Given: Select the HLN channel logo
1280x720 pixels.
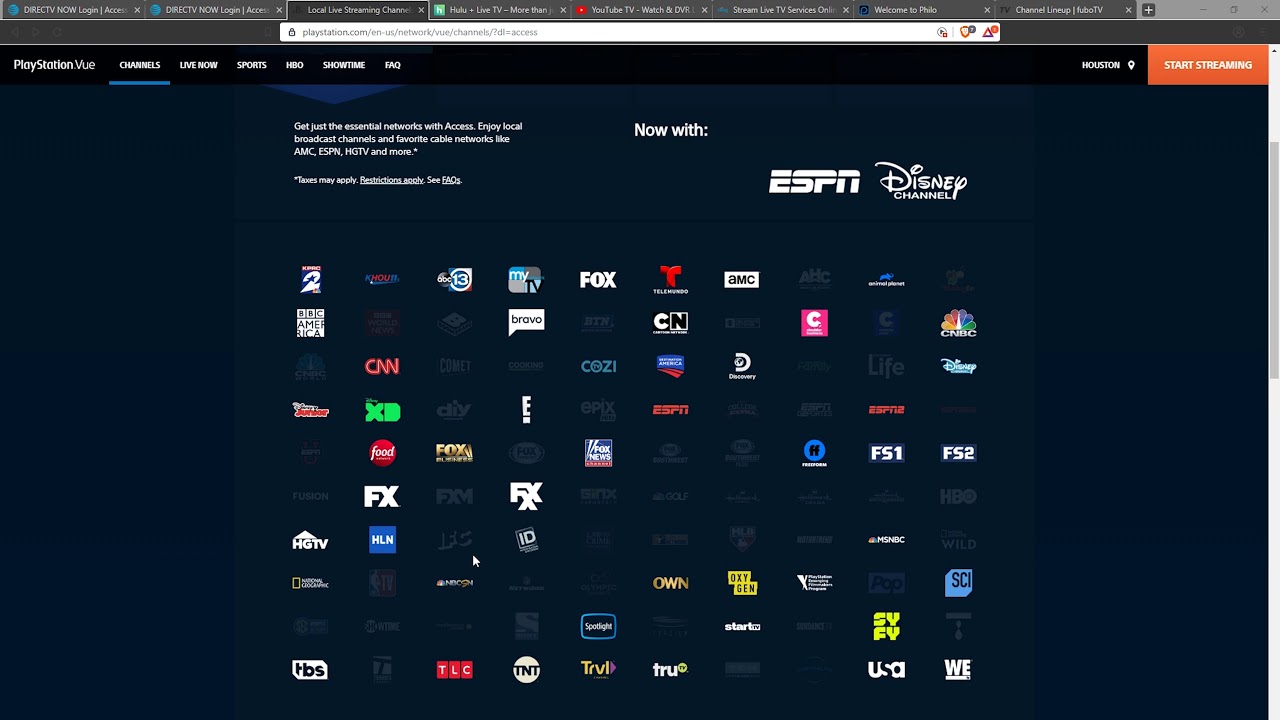Looking at the screenshot, I should [382, 539].
